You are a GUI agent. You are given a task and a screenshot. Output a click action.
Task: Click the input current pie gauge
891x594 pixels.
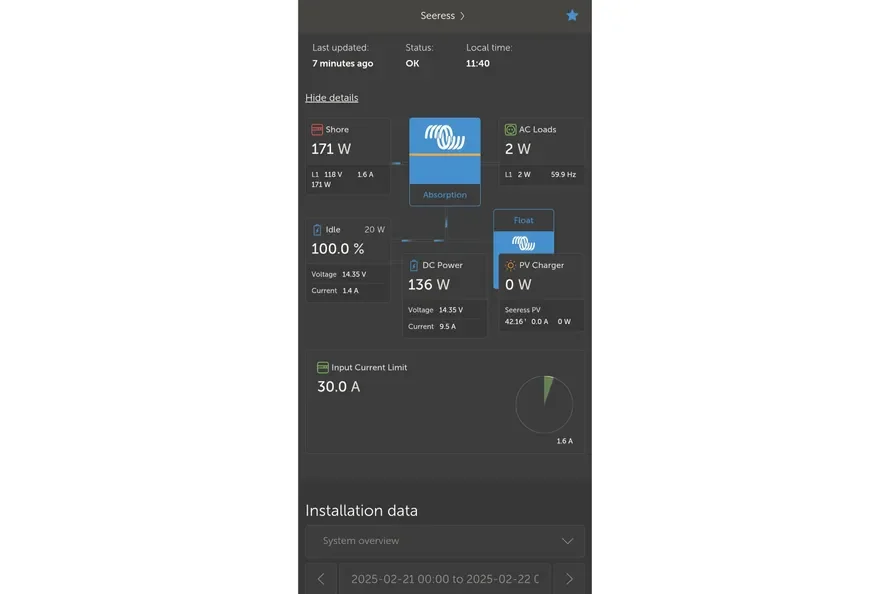coord(544,405)
